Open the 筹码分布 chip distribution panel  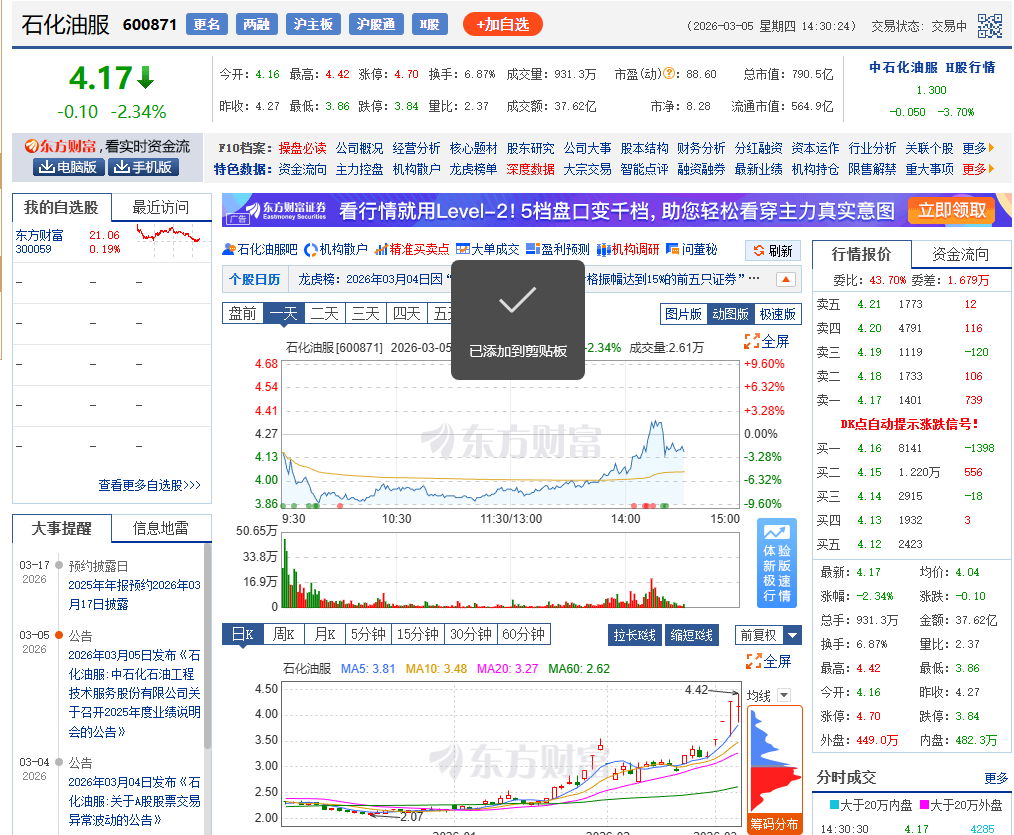(774, 824)
